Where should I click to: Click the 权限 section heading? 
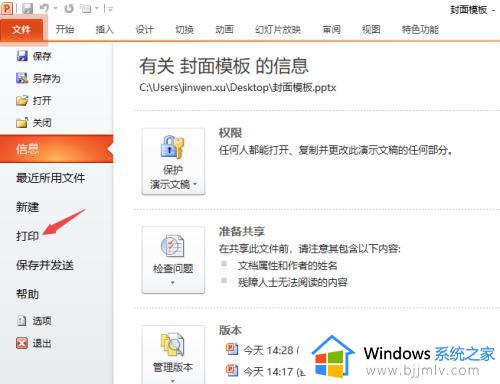[230, 133]
